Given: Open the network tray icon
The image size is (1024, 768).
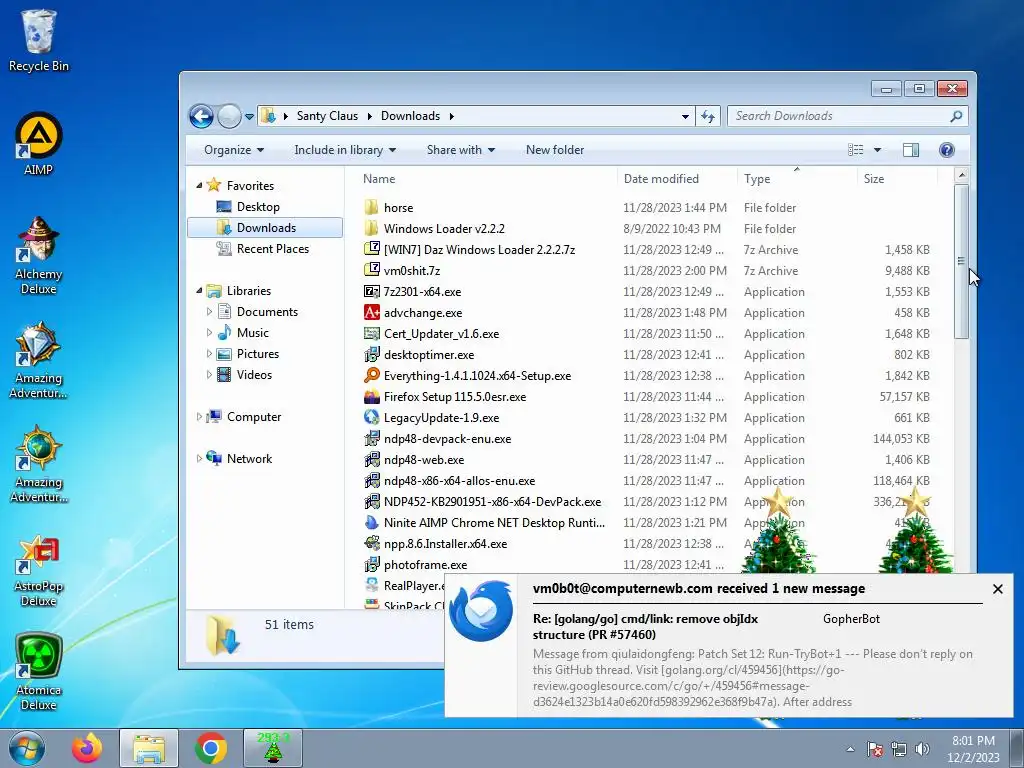Looking at the screenshot, I should click(899, 749).
